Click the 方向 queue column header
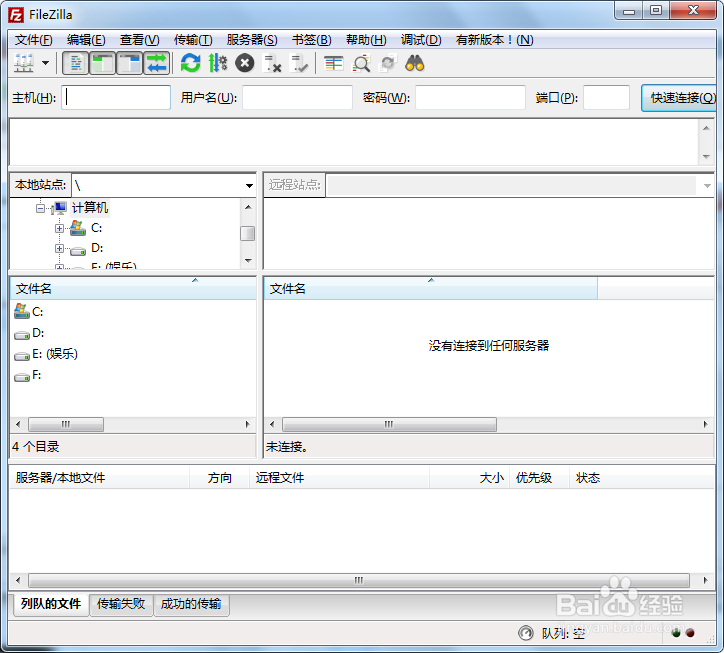The width and height of the screenshot is (724, 653). point(219,478)
